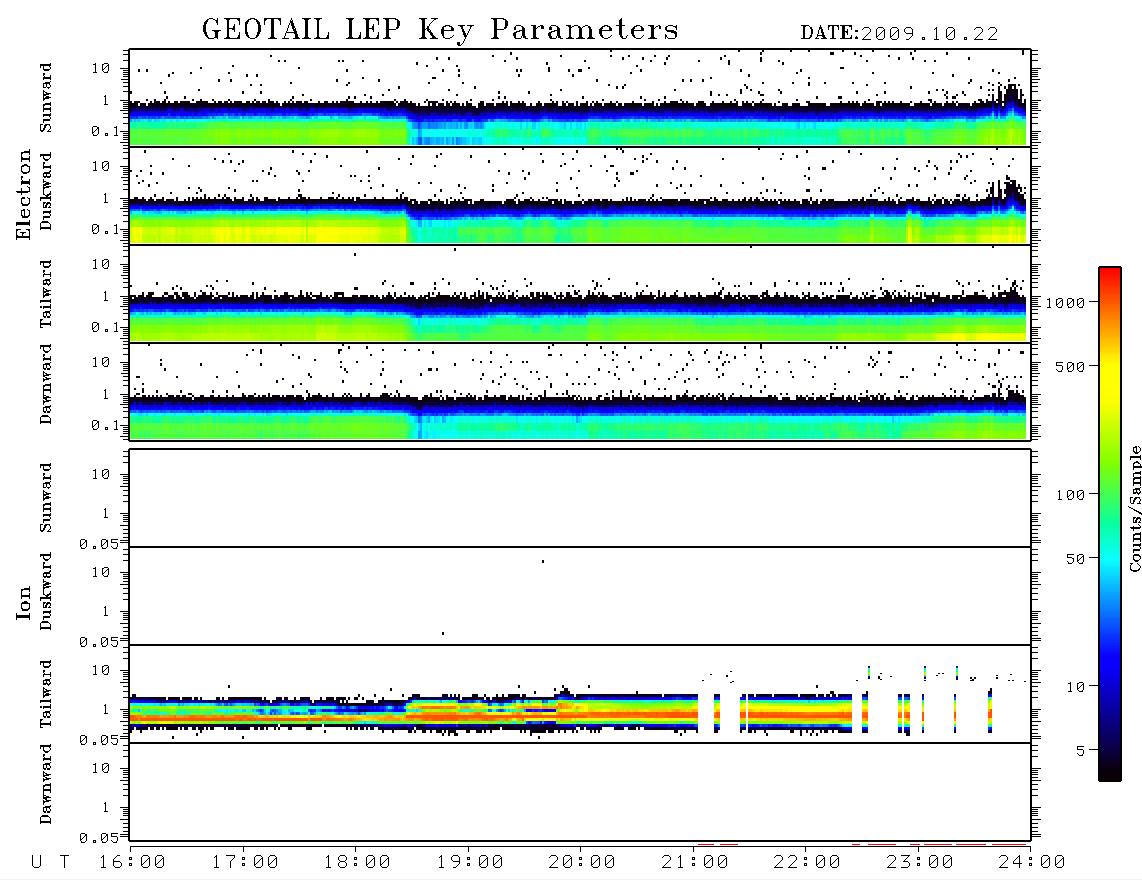Click the "16:00" time tick label
1142x880 pixels.
tap(132, 863)
